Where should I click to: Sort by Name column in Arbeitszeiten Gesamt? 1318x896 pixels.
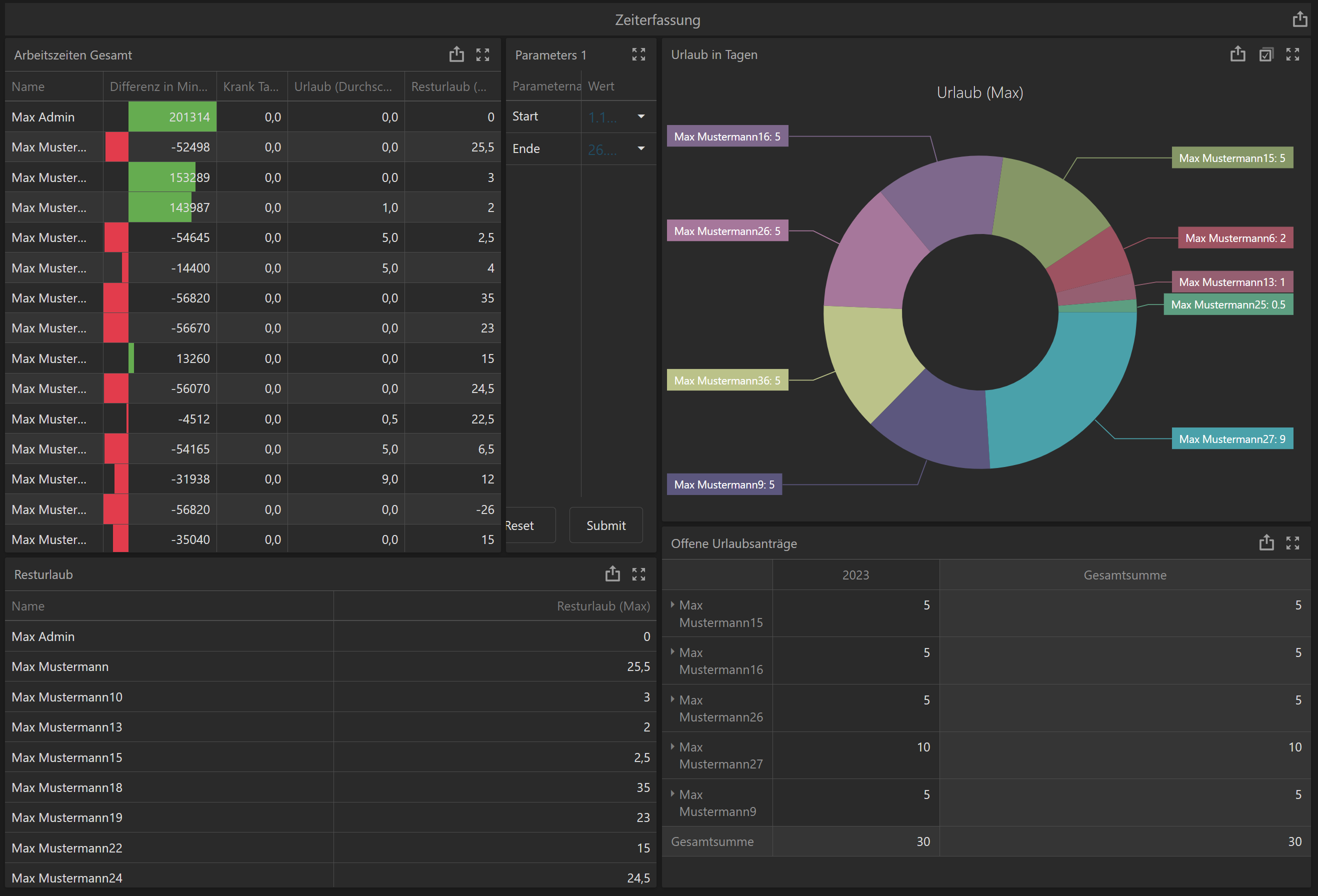pyautogui.click(x=54, y=86)
